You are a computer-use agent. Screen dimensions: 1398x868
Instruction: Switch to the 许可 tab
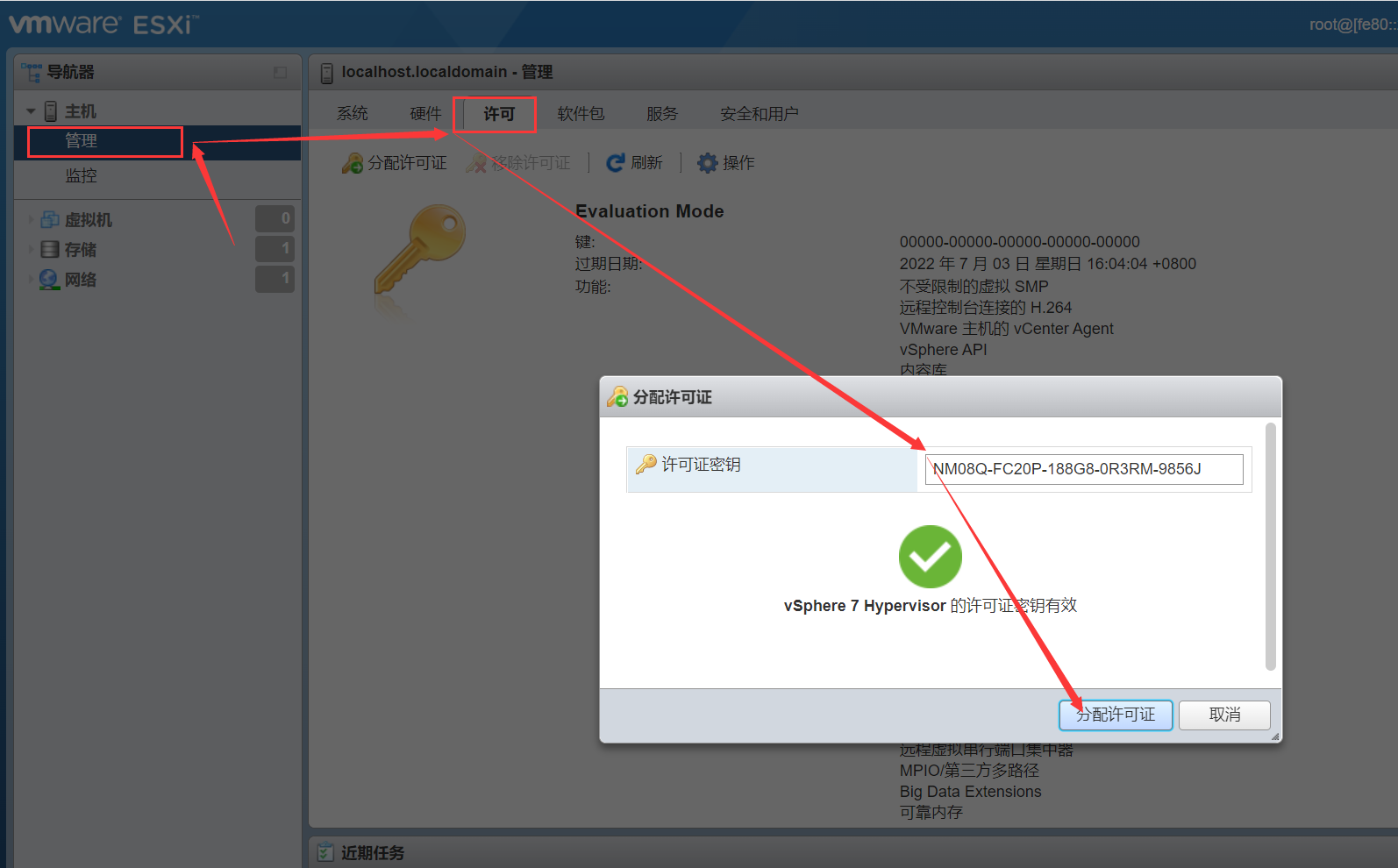click(499, 114)
